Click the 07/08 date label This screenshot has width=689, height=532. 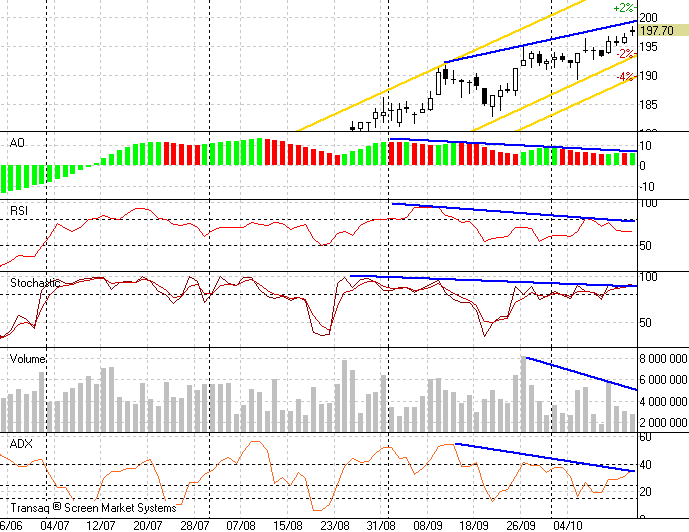point(241,525)
